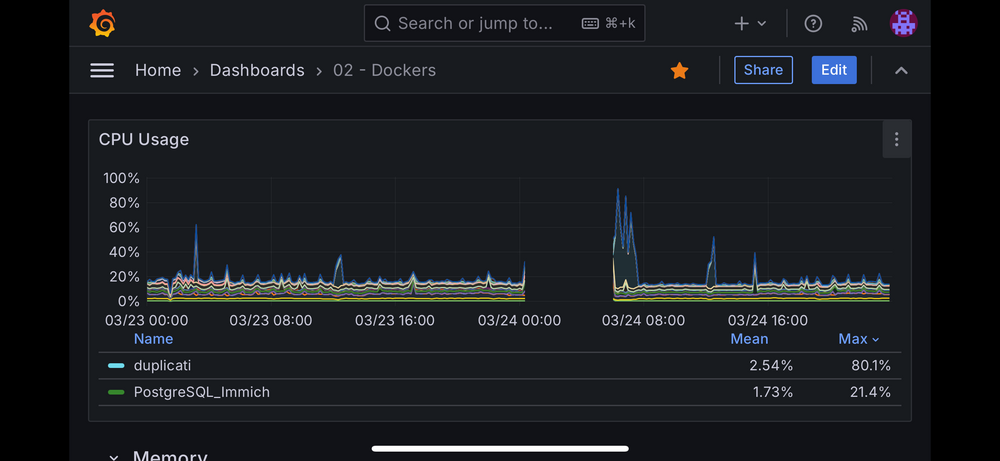1000x461 pixels.
Task: Click the duplicati max value 80.1%
Action: tap(870, 365)
